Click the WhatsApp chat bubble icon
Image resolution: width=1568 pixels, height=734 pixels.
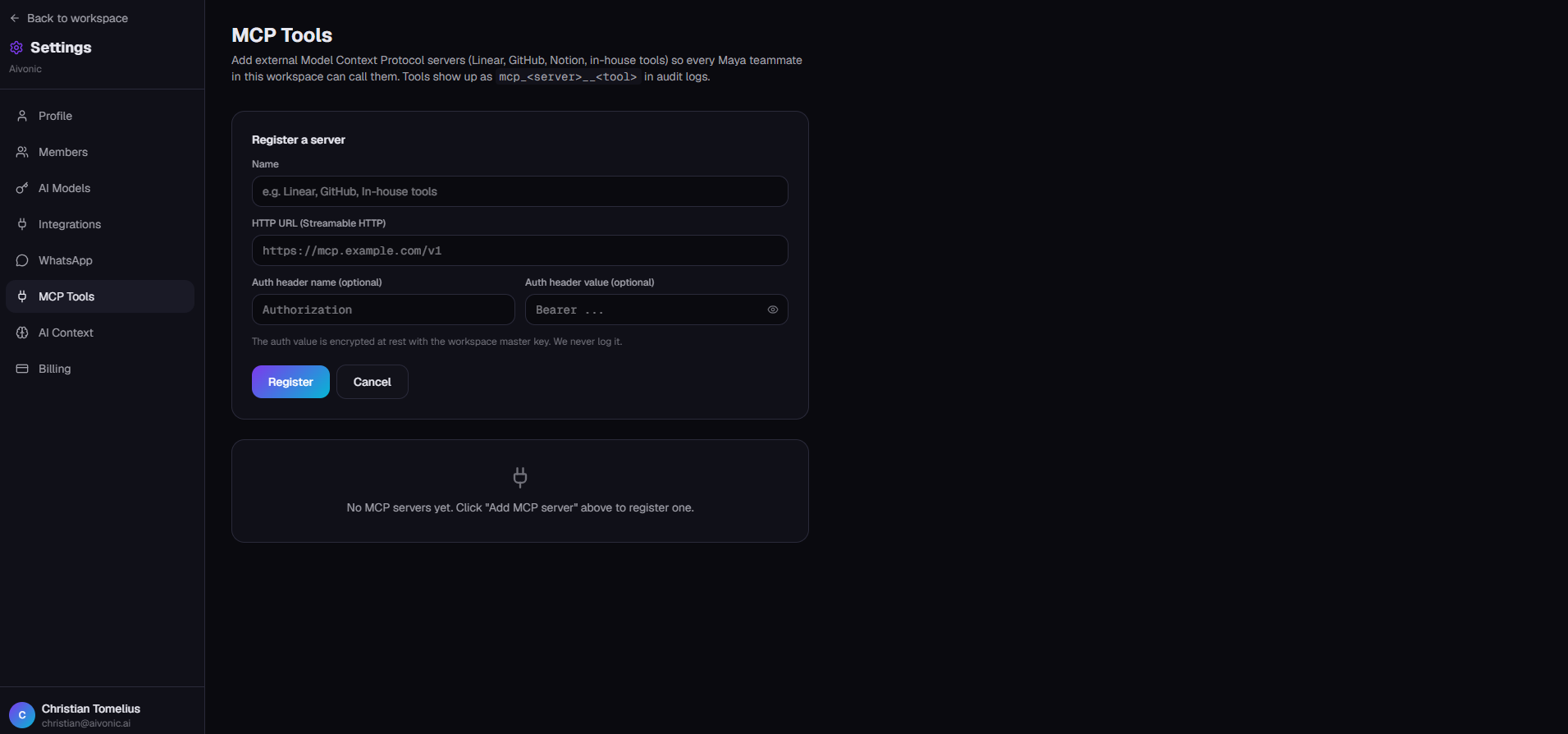pyautogui.click(x=22, y=260)
